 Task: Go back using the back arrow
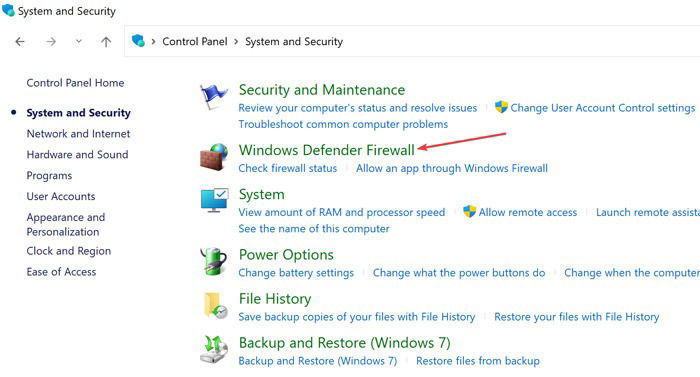pyautogui.click(x=20, y=42)
